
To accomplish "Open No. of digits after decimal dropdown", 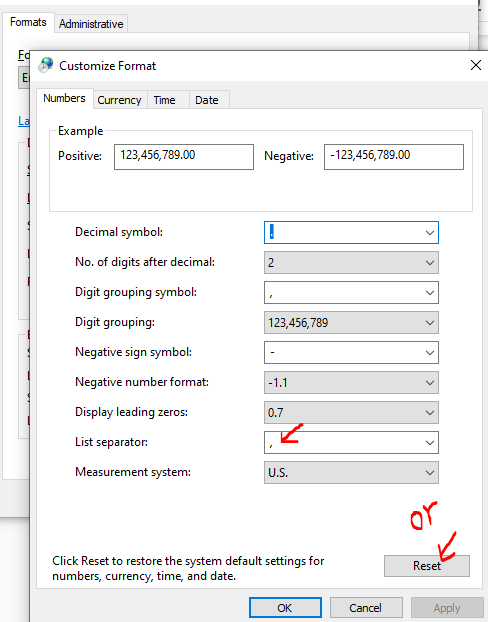I will click(351, 263).
